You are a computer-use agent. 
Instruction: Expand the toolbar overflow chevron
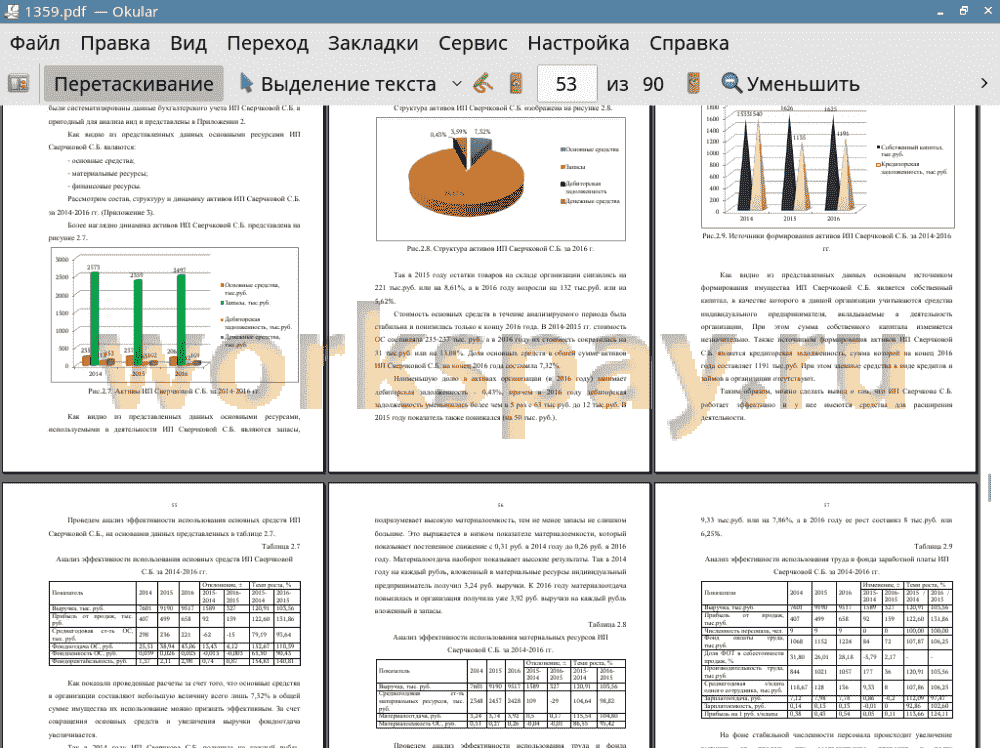[x=984, y=84]
